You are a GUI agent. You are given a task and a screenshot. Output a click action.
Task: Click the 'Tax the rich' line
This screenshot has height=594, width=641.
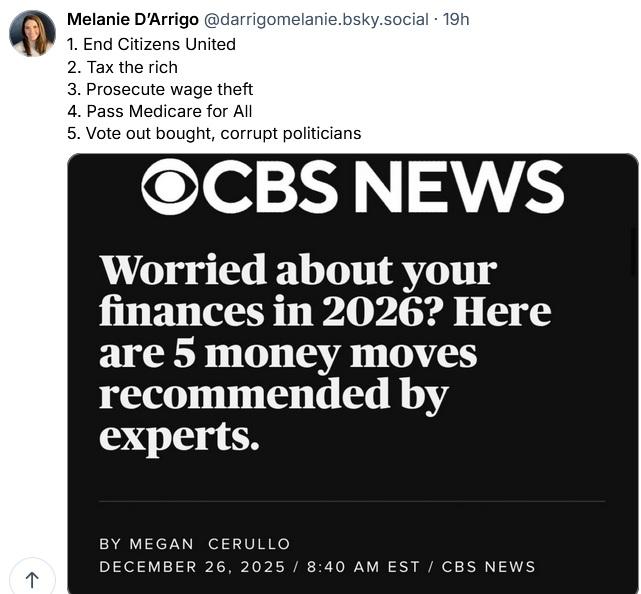[x=122, y=67]
